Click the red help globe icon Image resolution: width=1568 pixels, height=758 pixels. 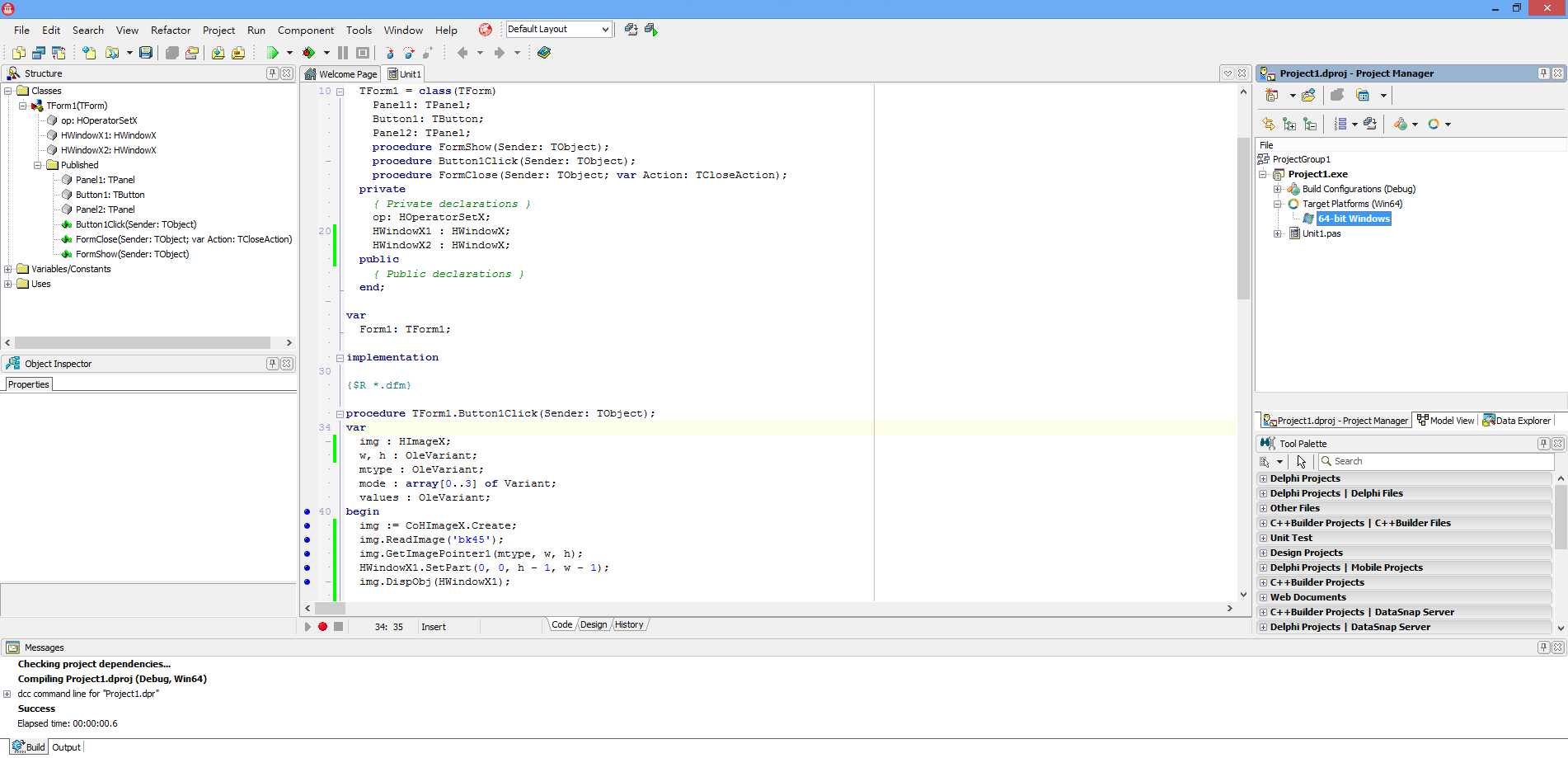(486, 30)
